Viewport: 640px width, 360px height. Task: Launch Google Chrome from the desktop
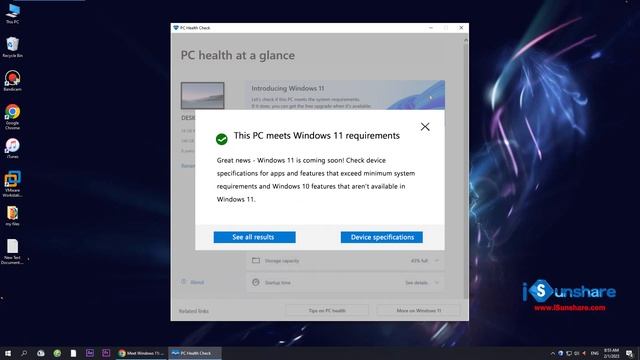click(12, 117)
